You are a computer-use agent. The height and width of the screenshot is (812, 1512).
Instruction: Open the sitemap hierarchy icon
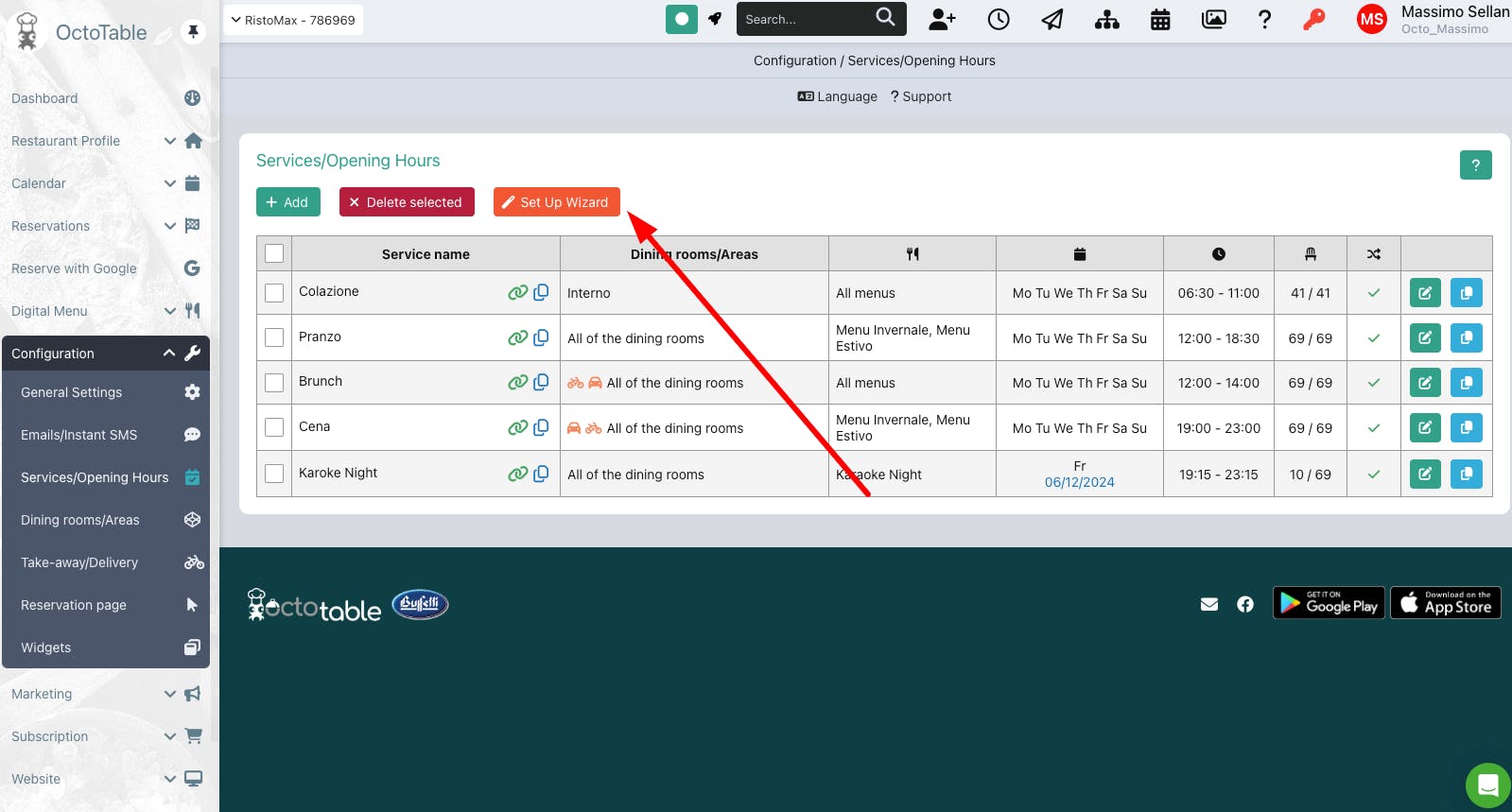pos(1106,19)
